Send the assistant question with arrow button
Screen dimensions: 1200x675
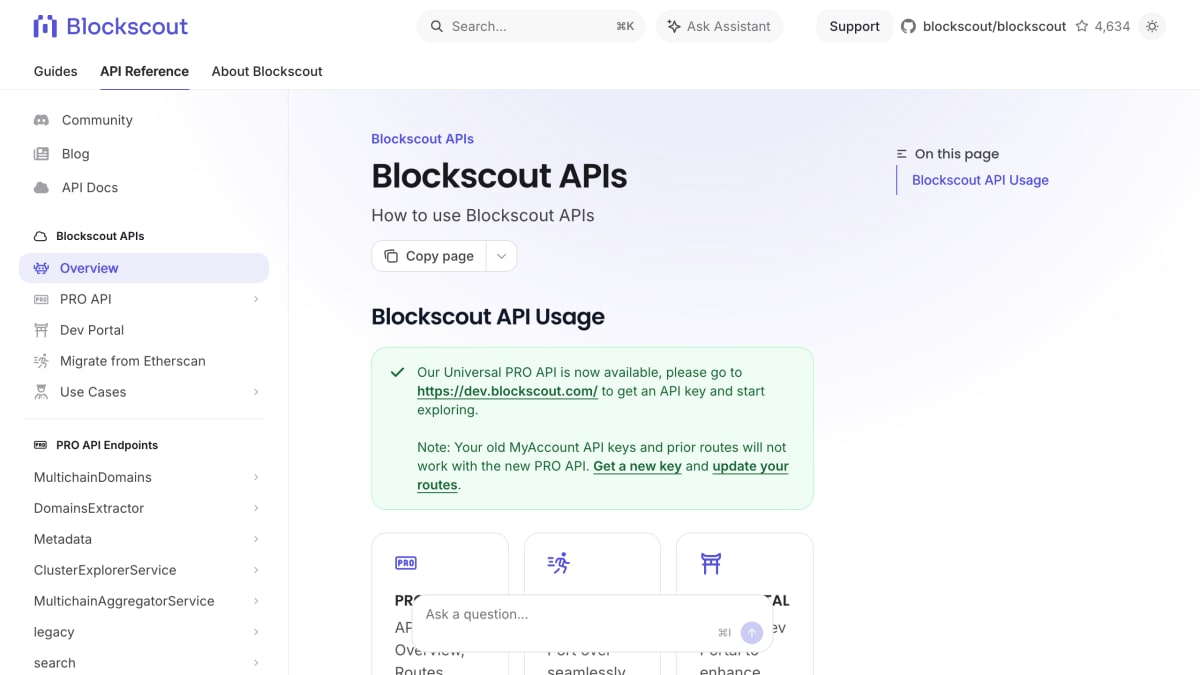(x=752, y=632)
